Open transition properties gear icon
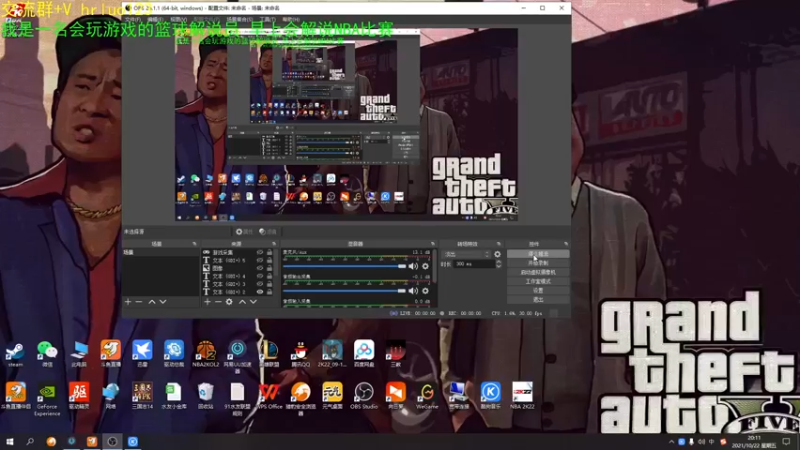The width and height of the screenshot is (800, 450). [497, 254]
